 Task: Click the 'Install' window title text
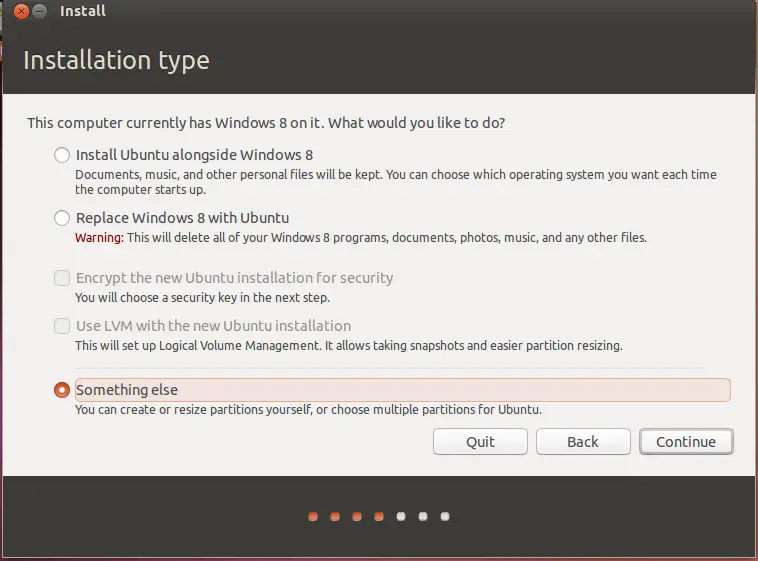(x=83, y=11)
